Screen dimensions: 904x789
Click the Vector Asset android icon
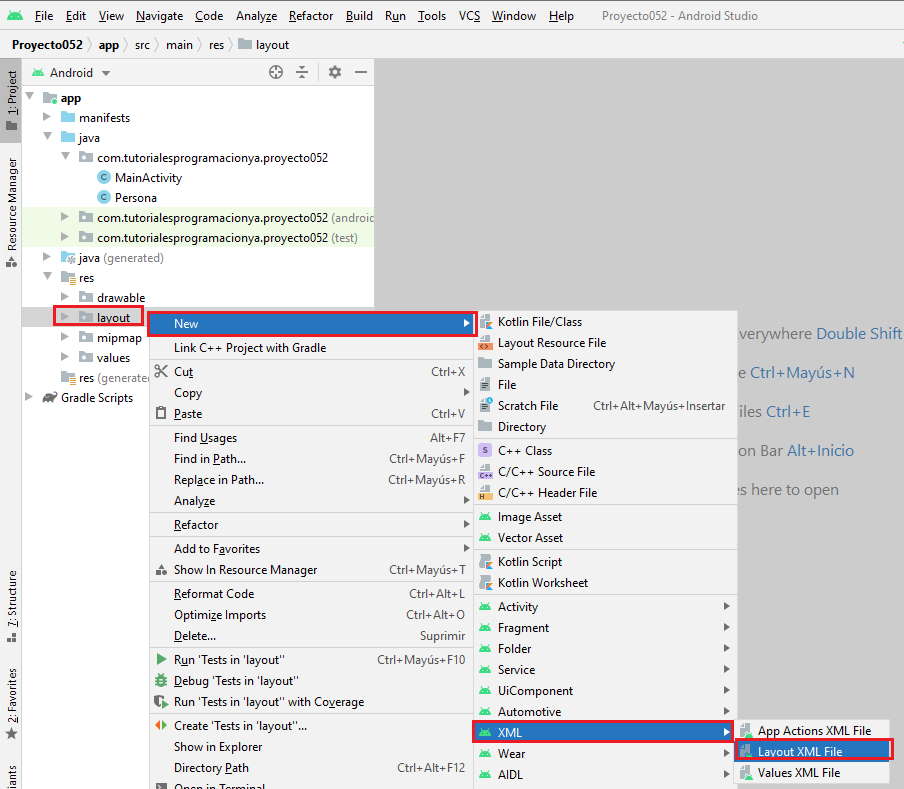485,537
